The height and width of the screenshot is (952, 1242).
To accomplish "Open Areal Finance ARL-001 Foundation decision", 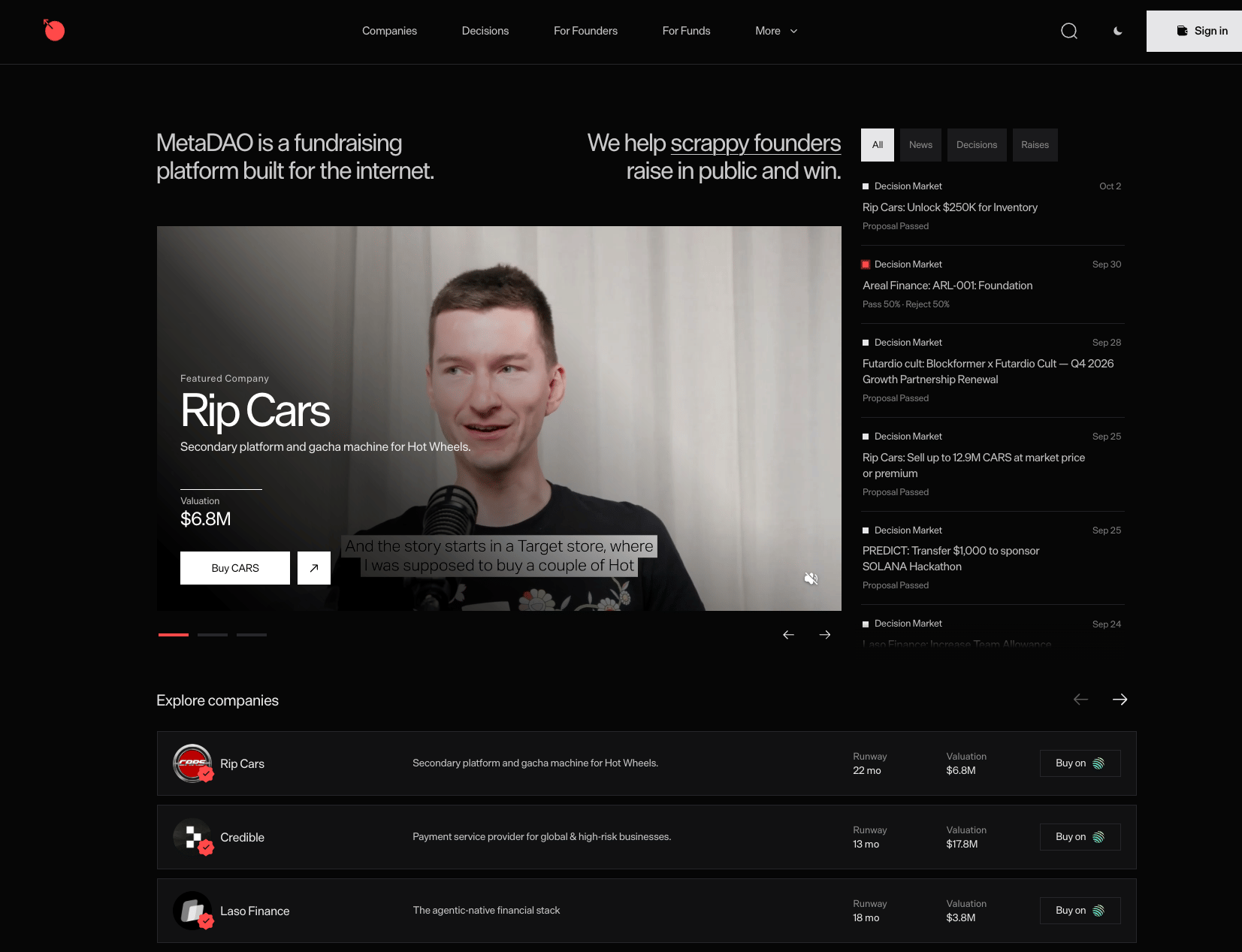I will (947, 286).
